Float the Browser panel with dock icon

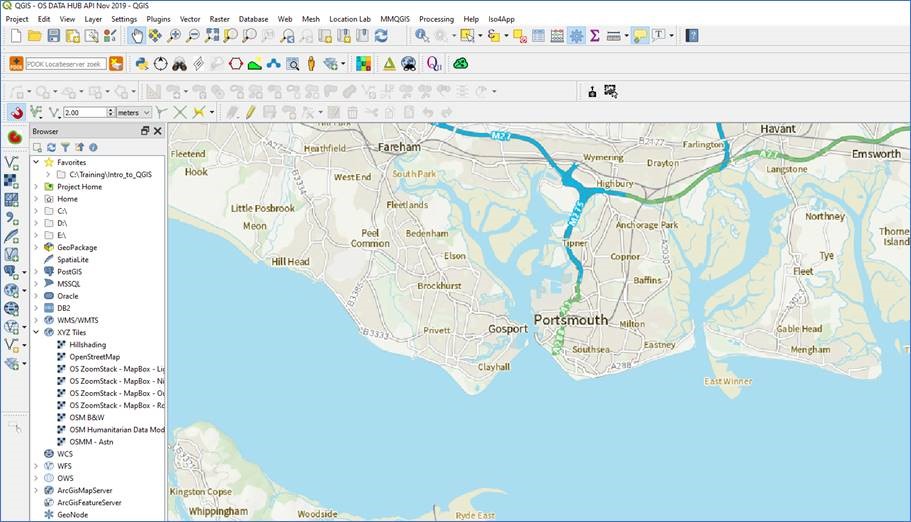pos(145,131)
